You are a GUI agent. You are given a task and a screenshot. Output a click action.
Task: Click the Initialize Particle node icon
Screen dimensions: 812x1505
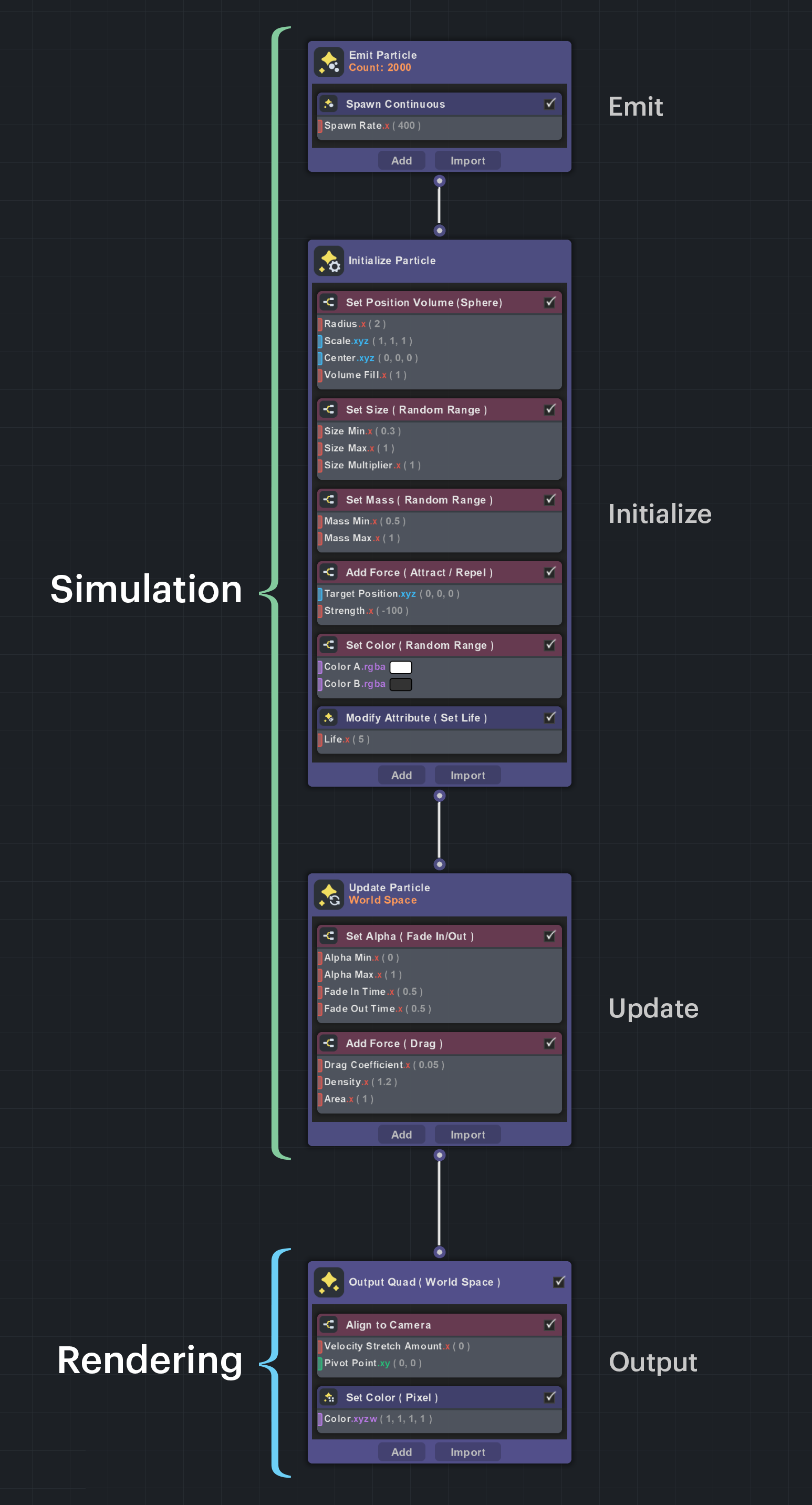pyautogui.click(x=329, y=261)
